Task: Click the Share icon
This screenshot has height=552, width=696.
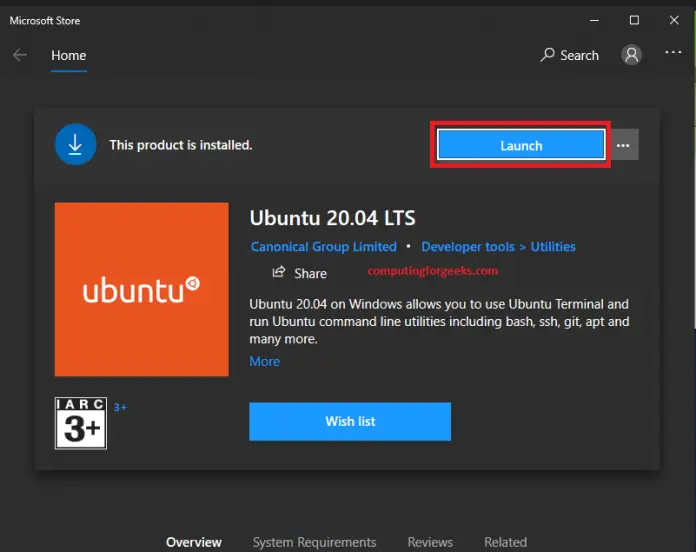Action: 279,273
